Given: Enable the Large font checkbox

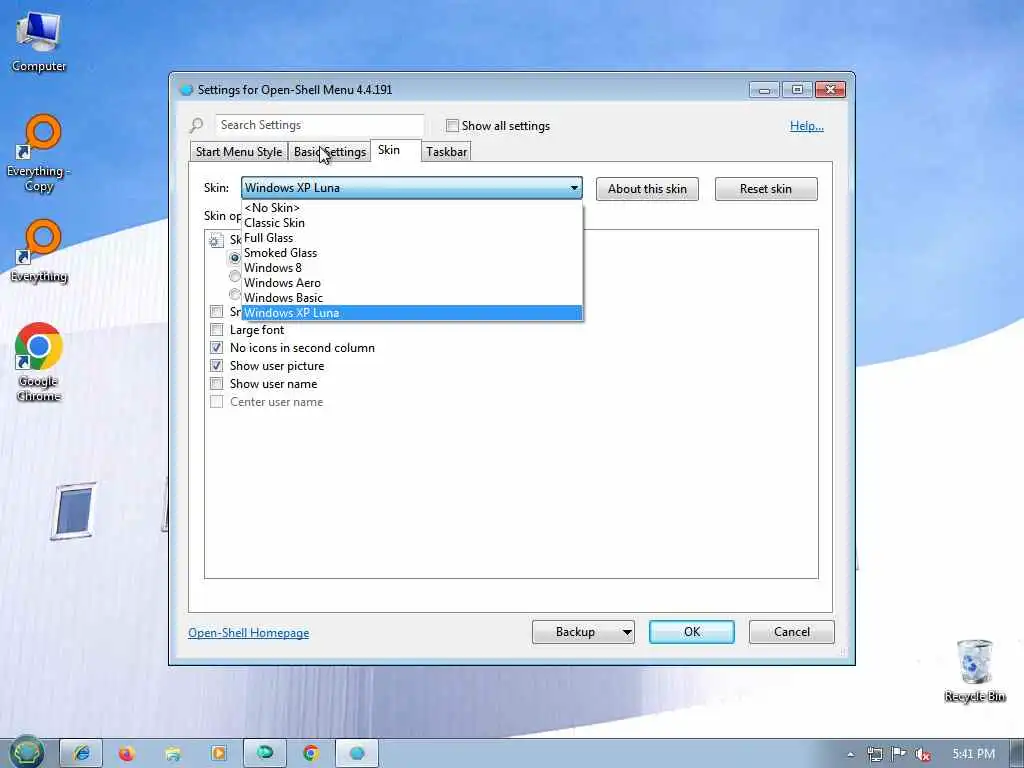Looking at the screenshot, I should click(x=217, y=330).
